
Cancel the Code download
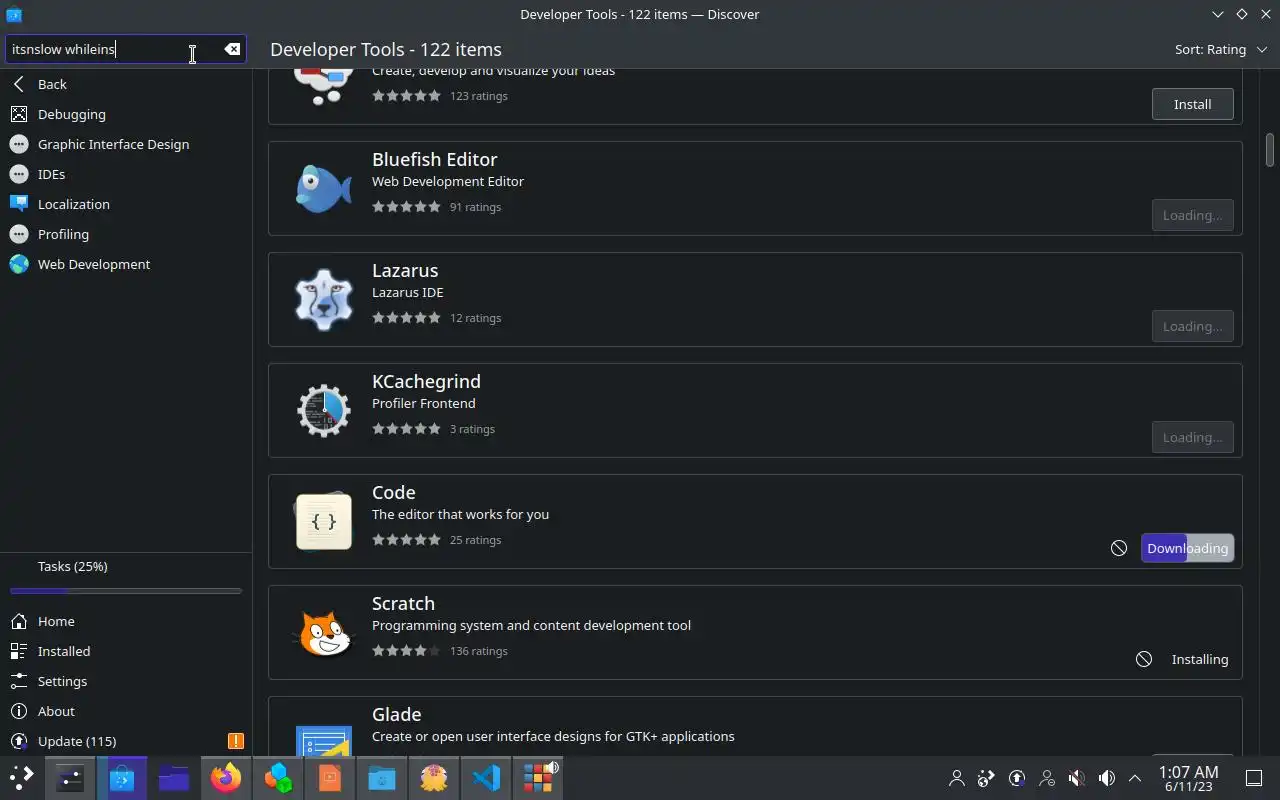coord(1119,548)
